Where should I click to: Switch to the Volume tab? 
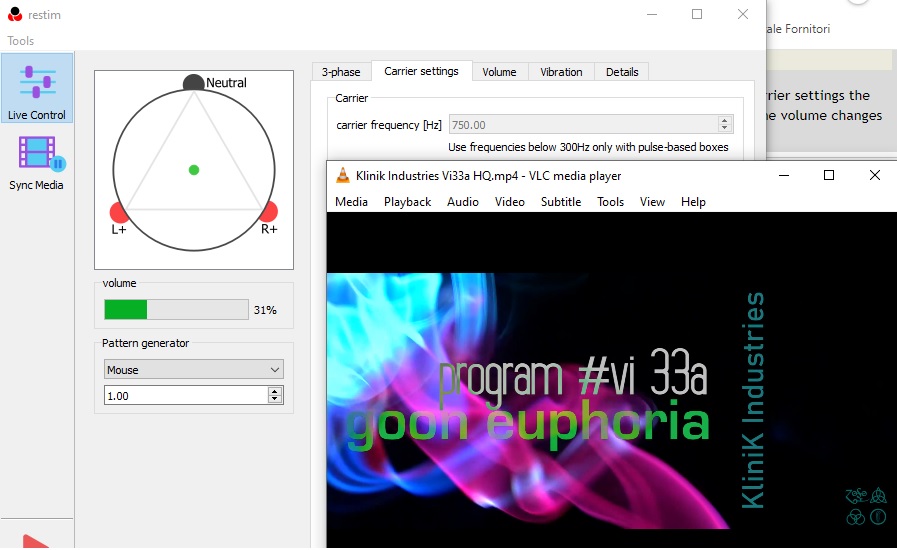pyautogui.click(x=499, y=72)
